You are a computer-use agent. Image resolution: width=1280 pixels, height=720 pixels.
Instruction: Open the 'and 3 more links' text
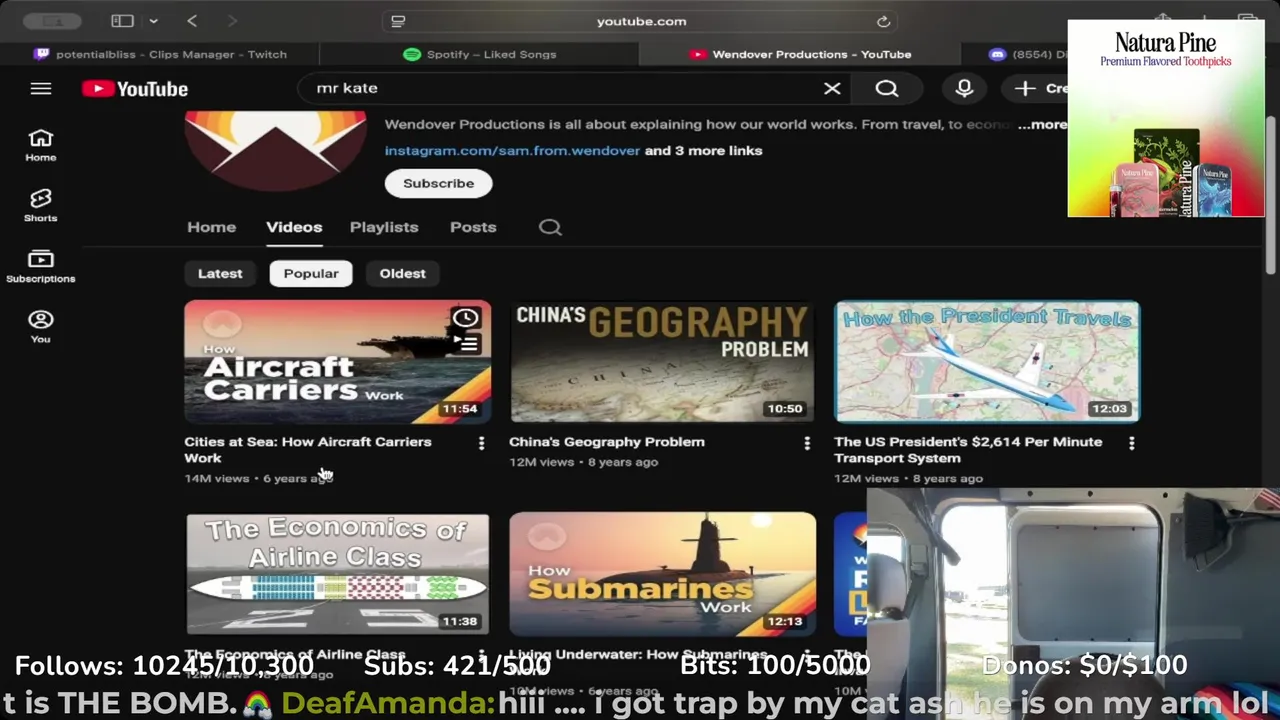tap(703, 151)
